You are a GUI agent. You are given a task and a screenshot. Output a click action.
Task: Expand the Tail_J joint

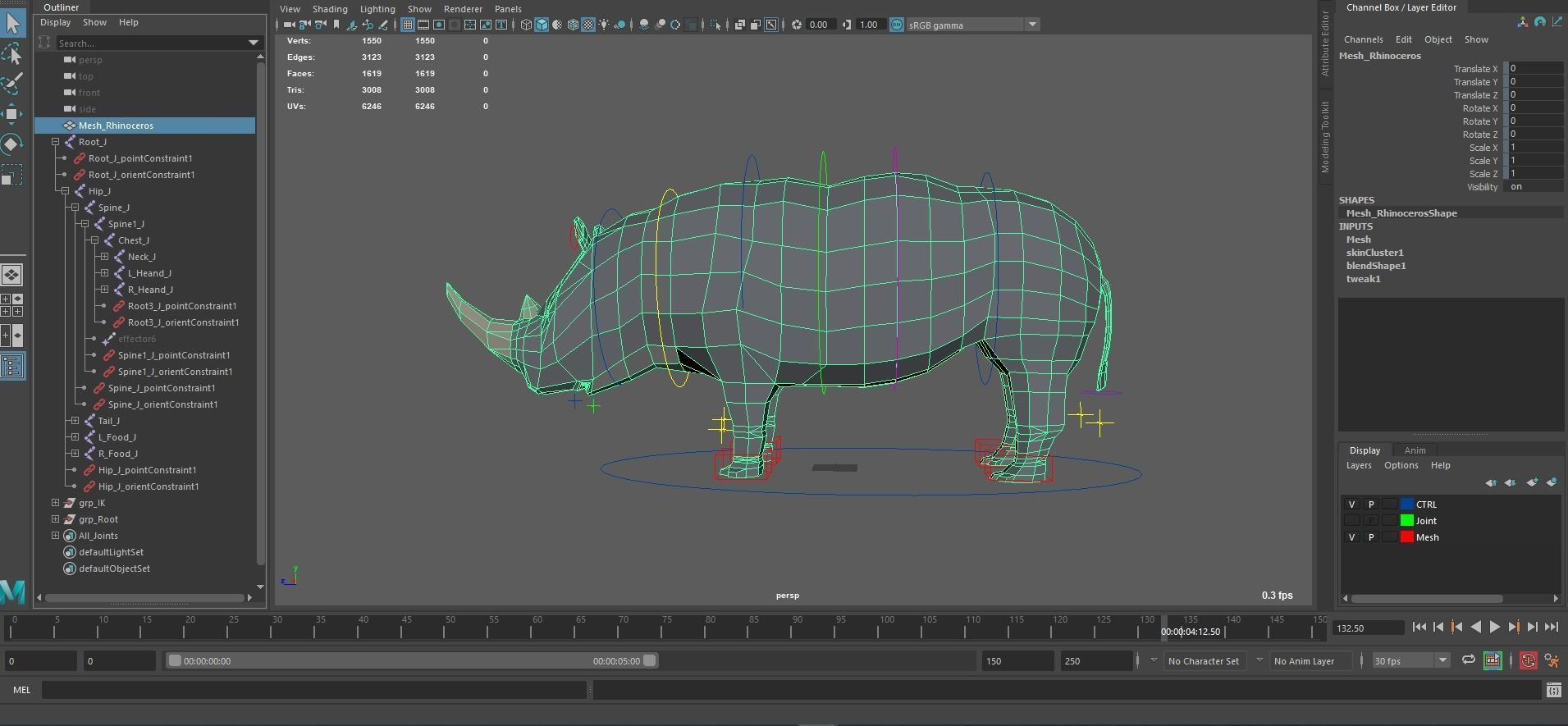coord(75,421)
